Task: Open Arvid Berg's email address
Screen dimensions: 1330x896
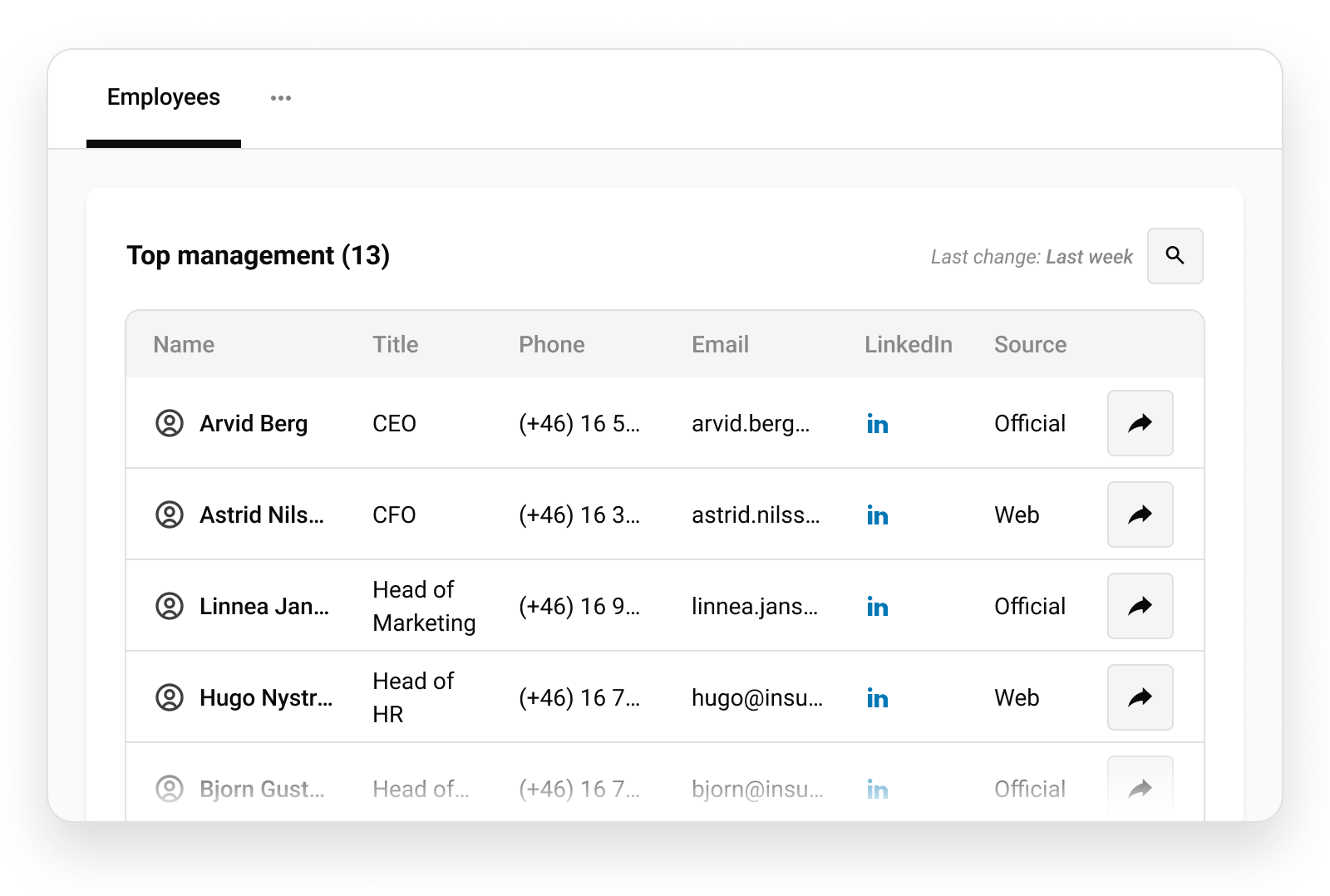Action: click(752, 424)
